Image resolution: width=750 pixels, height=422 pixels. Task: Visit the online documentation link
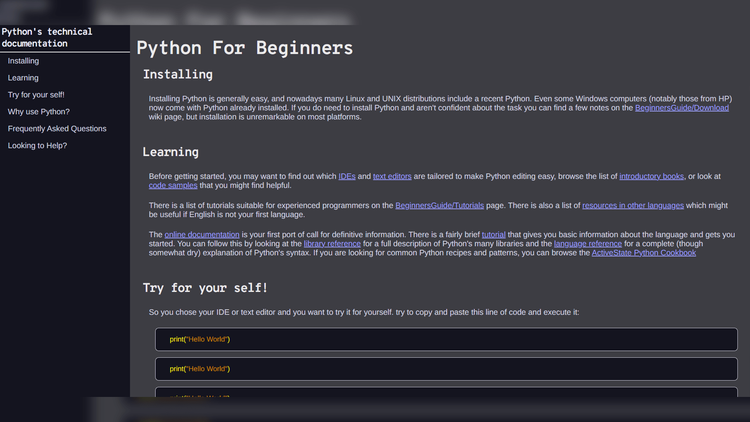(202, 234)
